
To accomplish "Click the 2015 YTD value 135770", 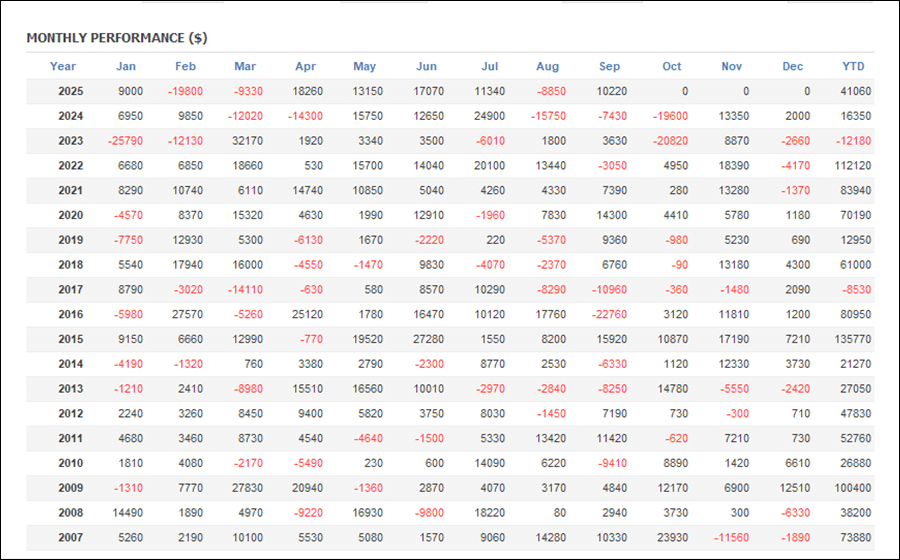I will pyautogui.click(x=850, y=339).
